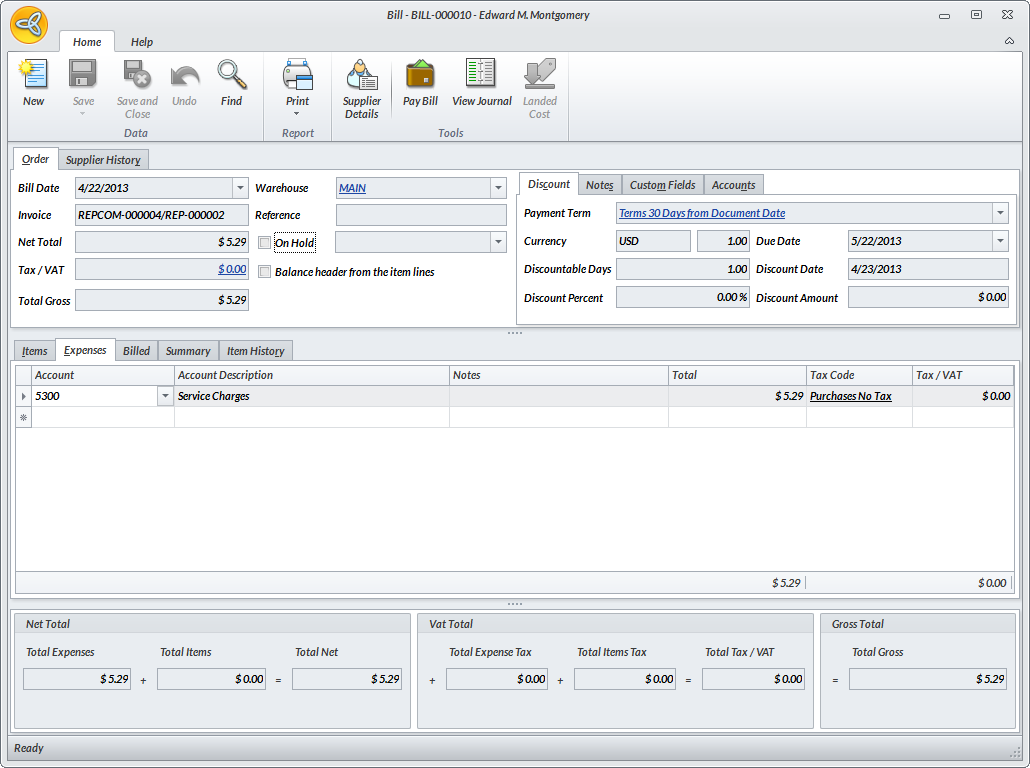Check Balance header from the item lines

(x=265, y=271)
